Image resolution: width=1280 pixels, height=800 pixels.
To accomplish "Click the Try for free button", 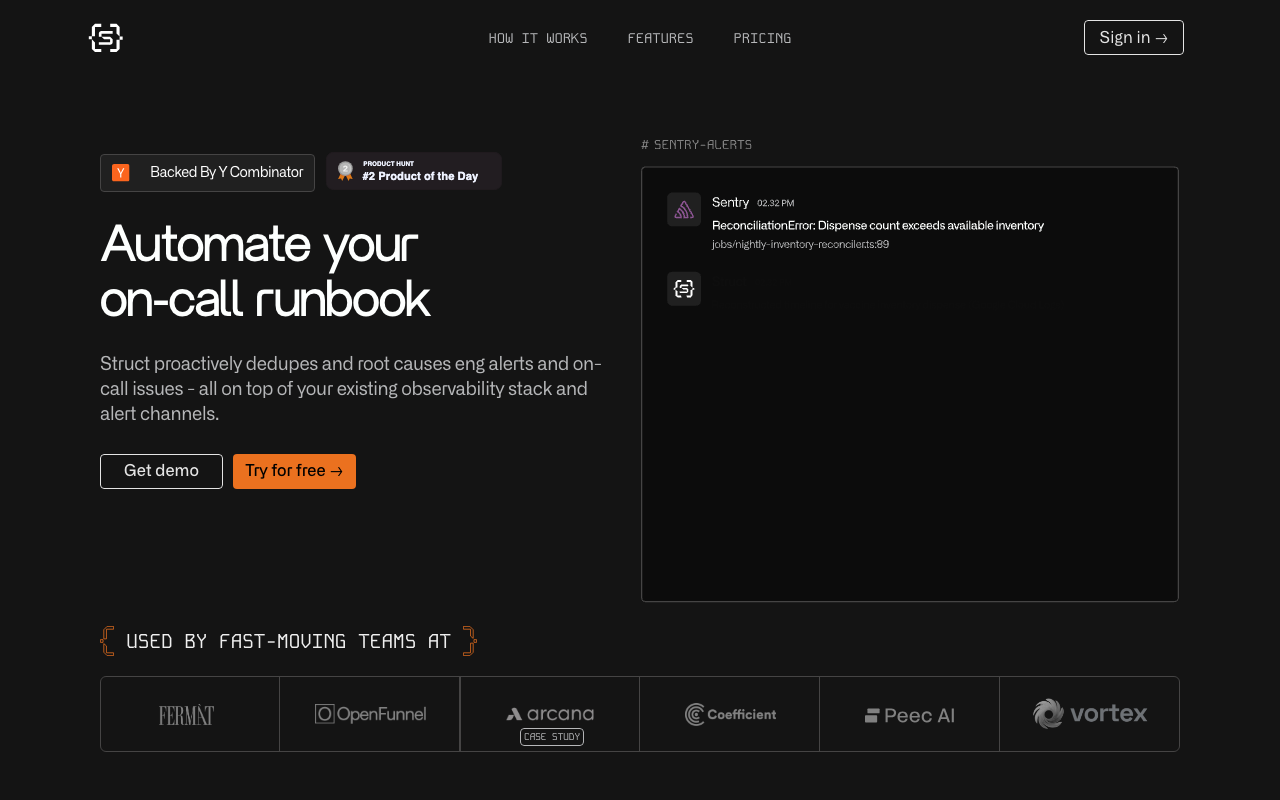I will (x=294, y=471).
